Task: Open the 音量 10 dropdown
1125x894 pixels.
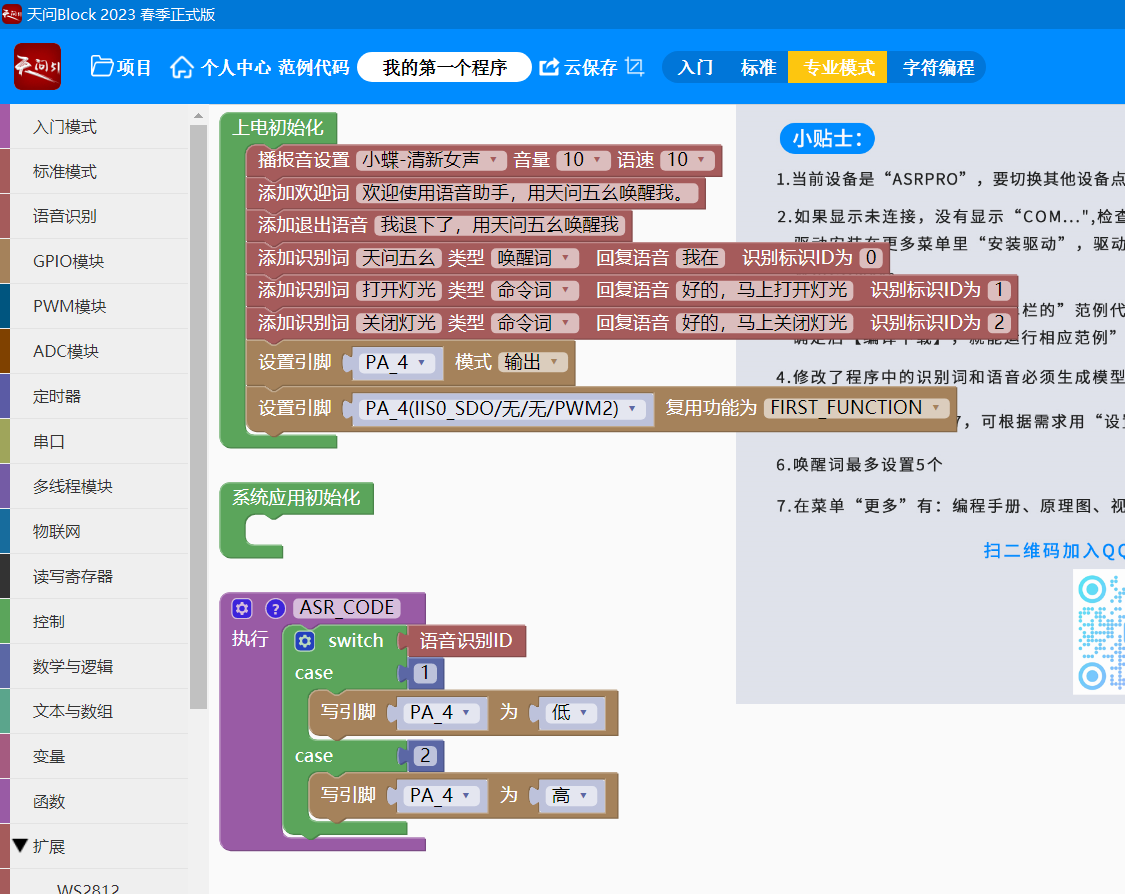Action: [583, 160]
